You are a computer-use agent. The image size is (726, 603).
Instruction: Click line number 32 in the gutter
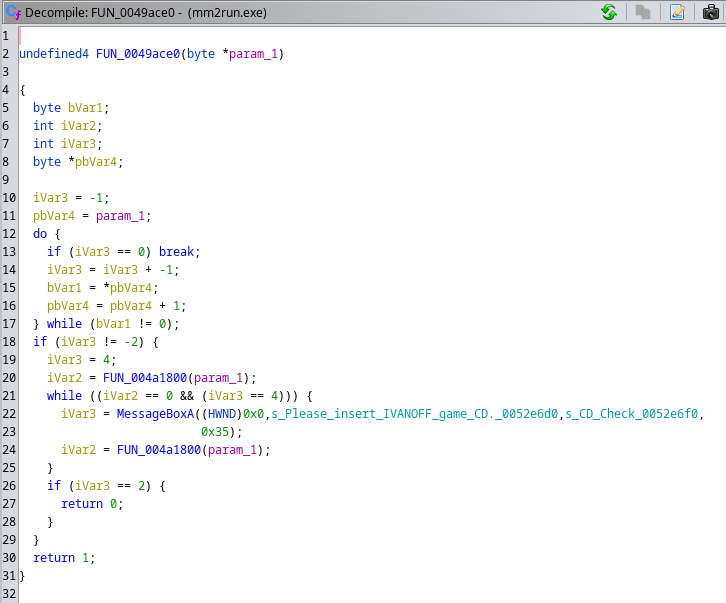tap(9, 594)
